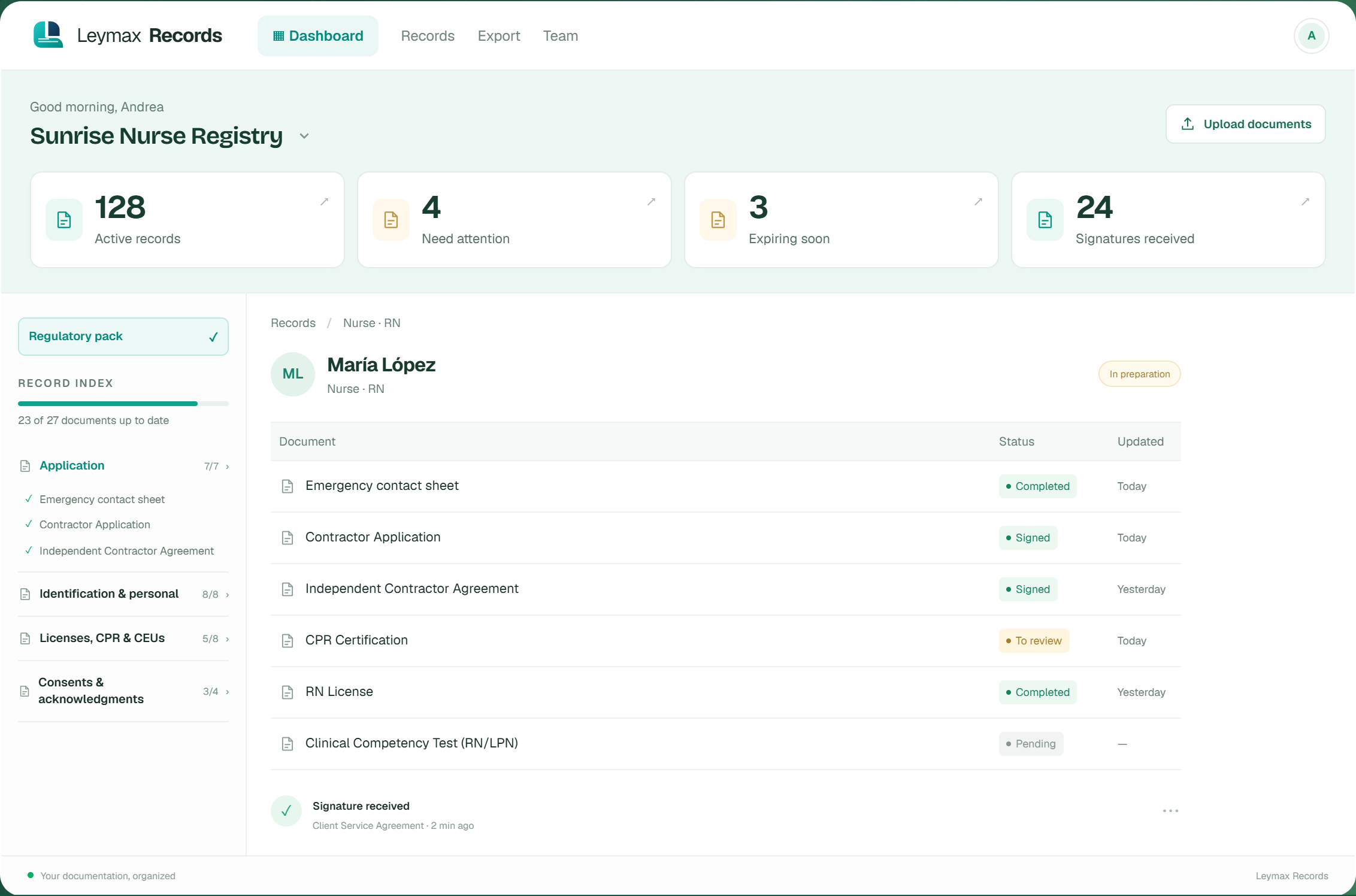1356x896 pixels.
Task: Click file icon beside Clinical Competency Test
Action: click(287, 744)
